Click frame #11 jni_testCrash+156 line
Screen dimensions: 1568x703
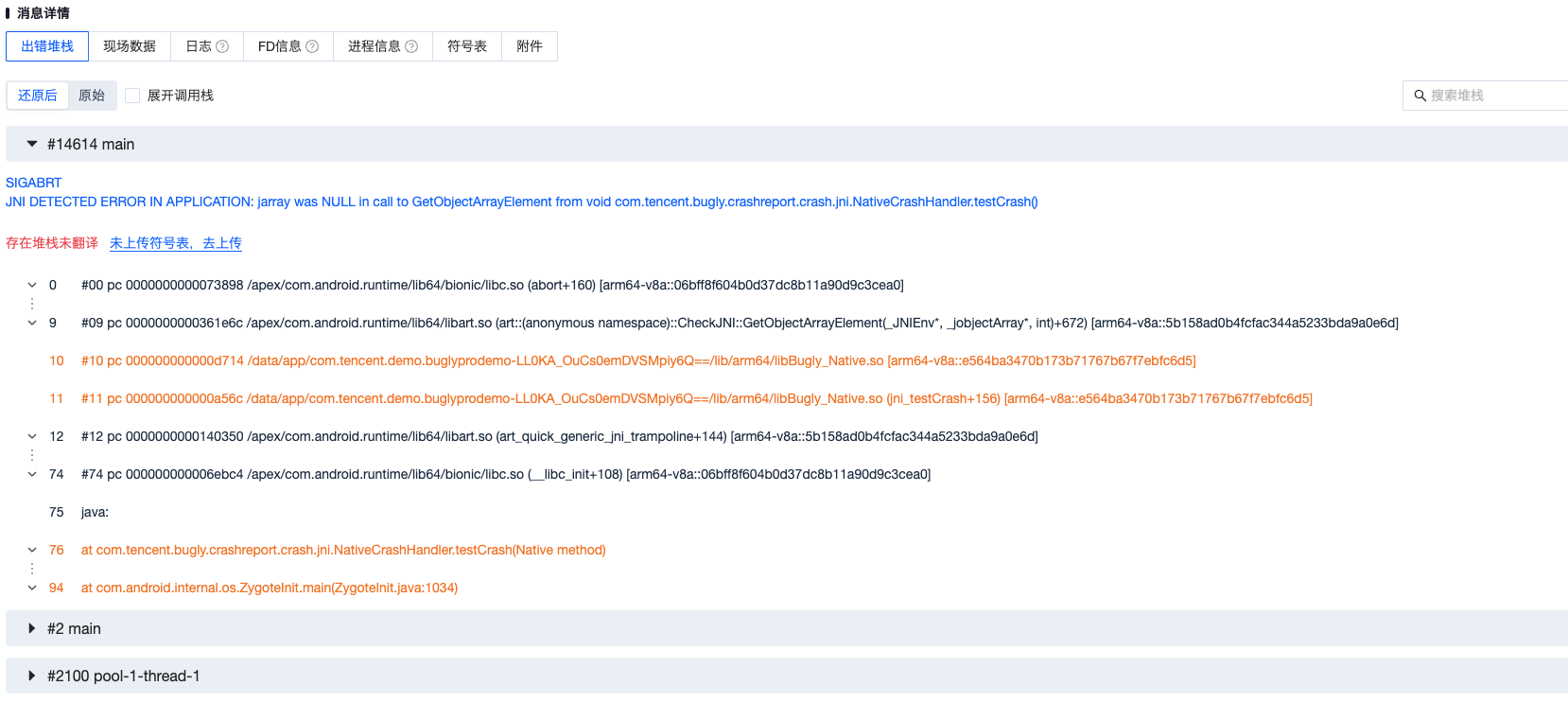click(697, 398)
